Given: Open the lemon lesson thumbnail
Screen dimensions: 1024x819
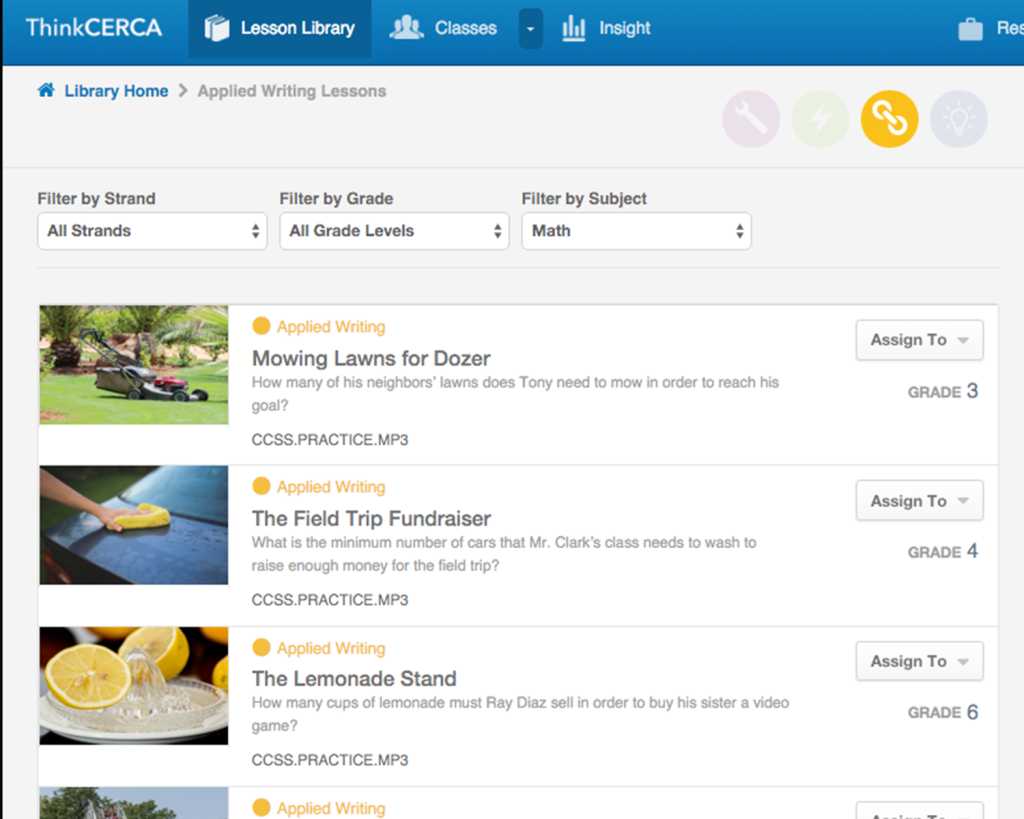Looking at the screenshot, I should tap(134, 686).
